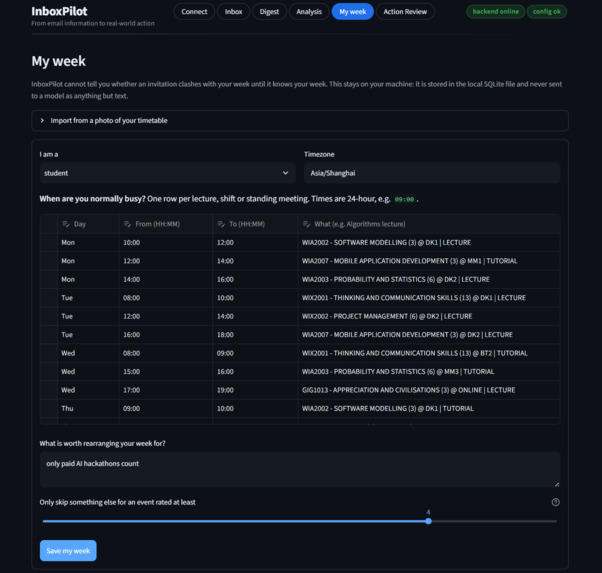Click the From cell 16:00 on Tue row

point(166,335)
